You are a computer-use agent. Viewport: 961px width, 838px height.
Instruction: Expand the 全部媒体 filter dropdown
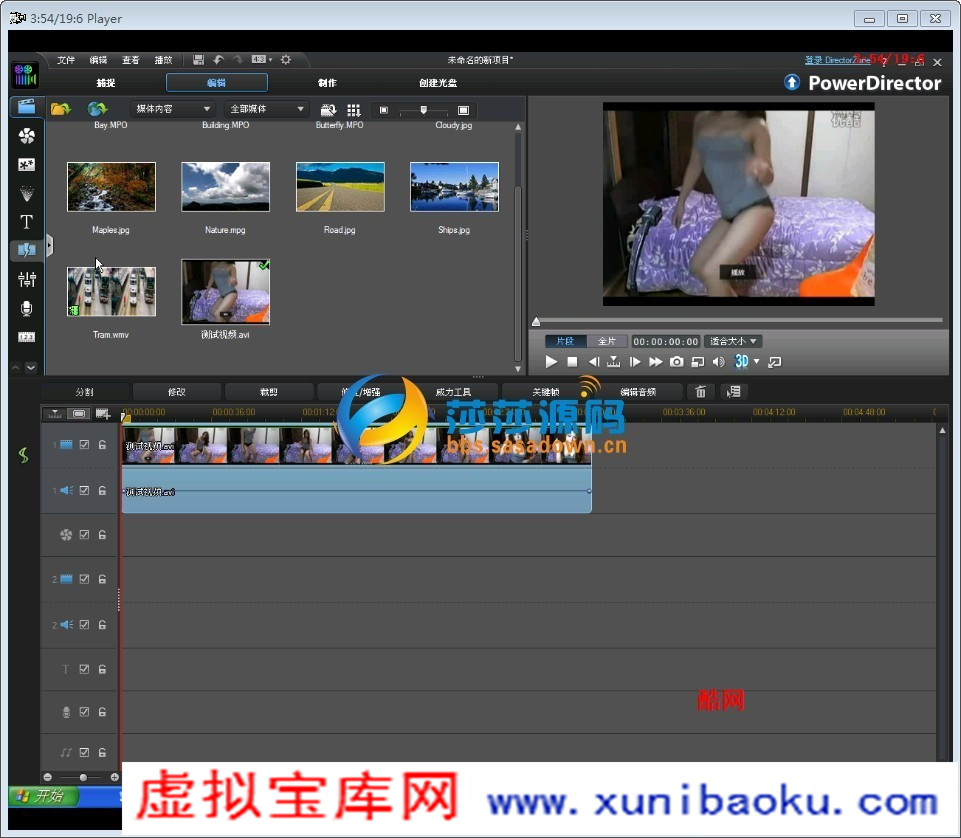(x=268, y=109)
